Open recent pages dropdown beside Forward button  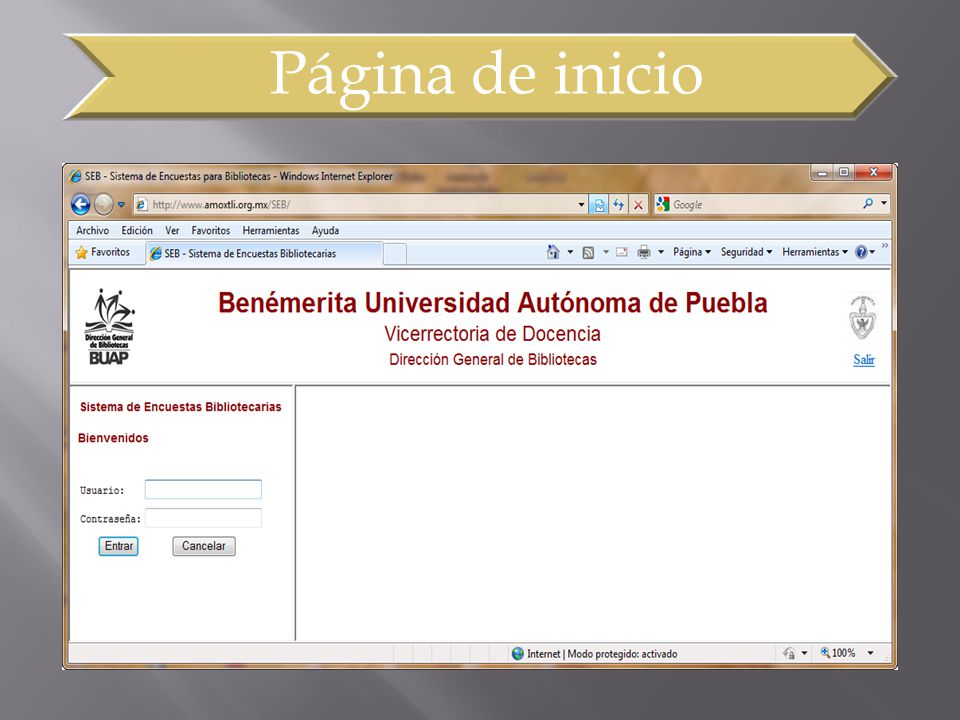point(121,204)
